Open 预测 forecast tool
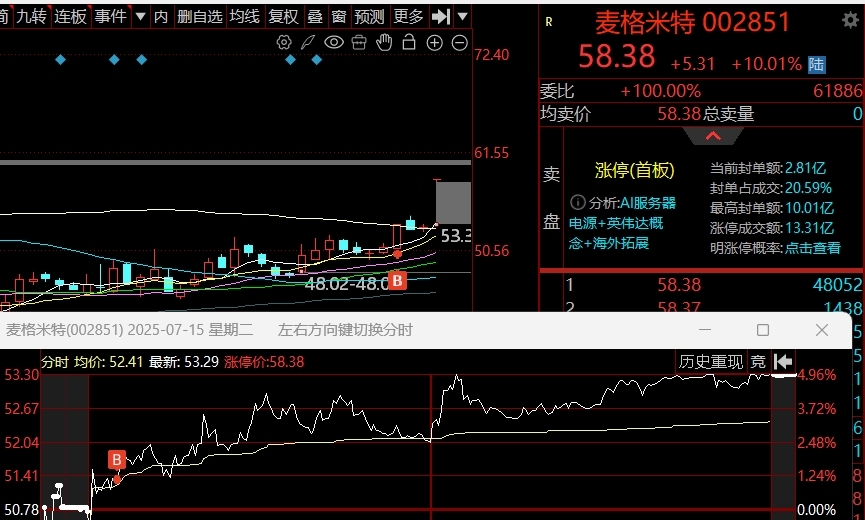 click(369, 17)
